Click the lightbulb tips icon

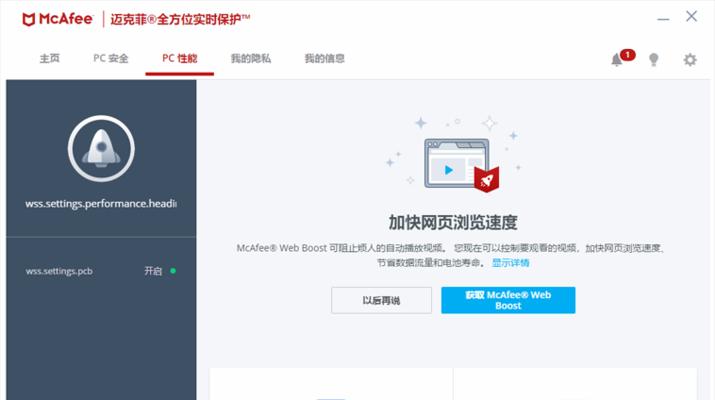point(653,60)
